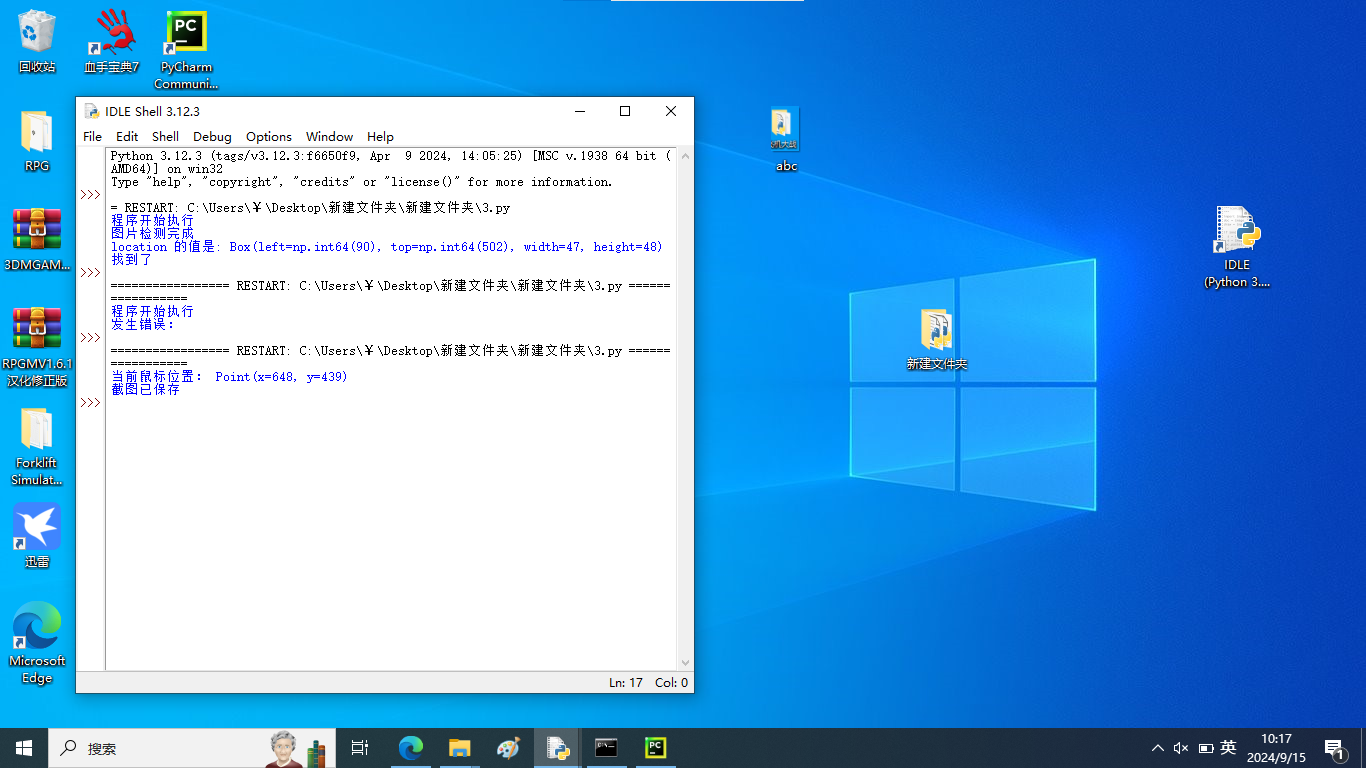1366x768 pixels.
Task: Open the Shell menu in IDLE
Action: [165, 136]
